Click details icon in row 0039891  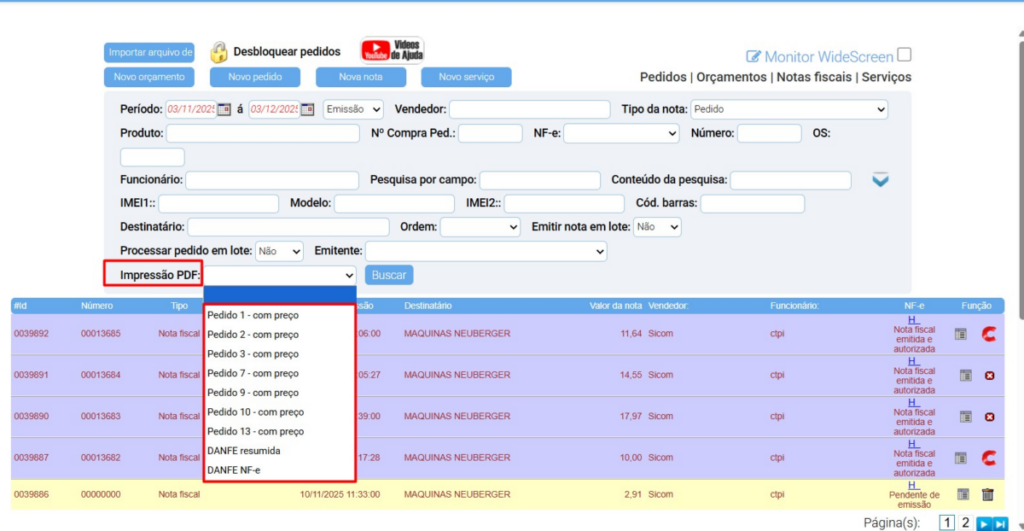(x=965, y=376)
